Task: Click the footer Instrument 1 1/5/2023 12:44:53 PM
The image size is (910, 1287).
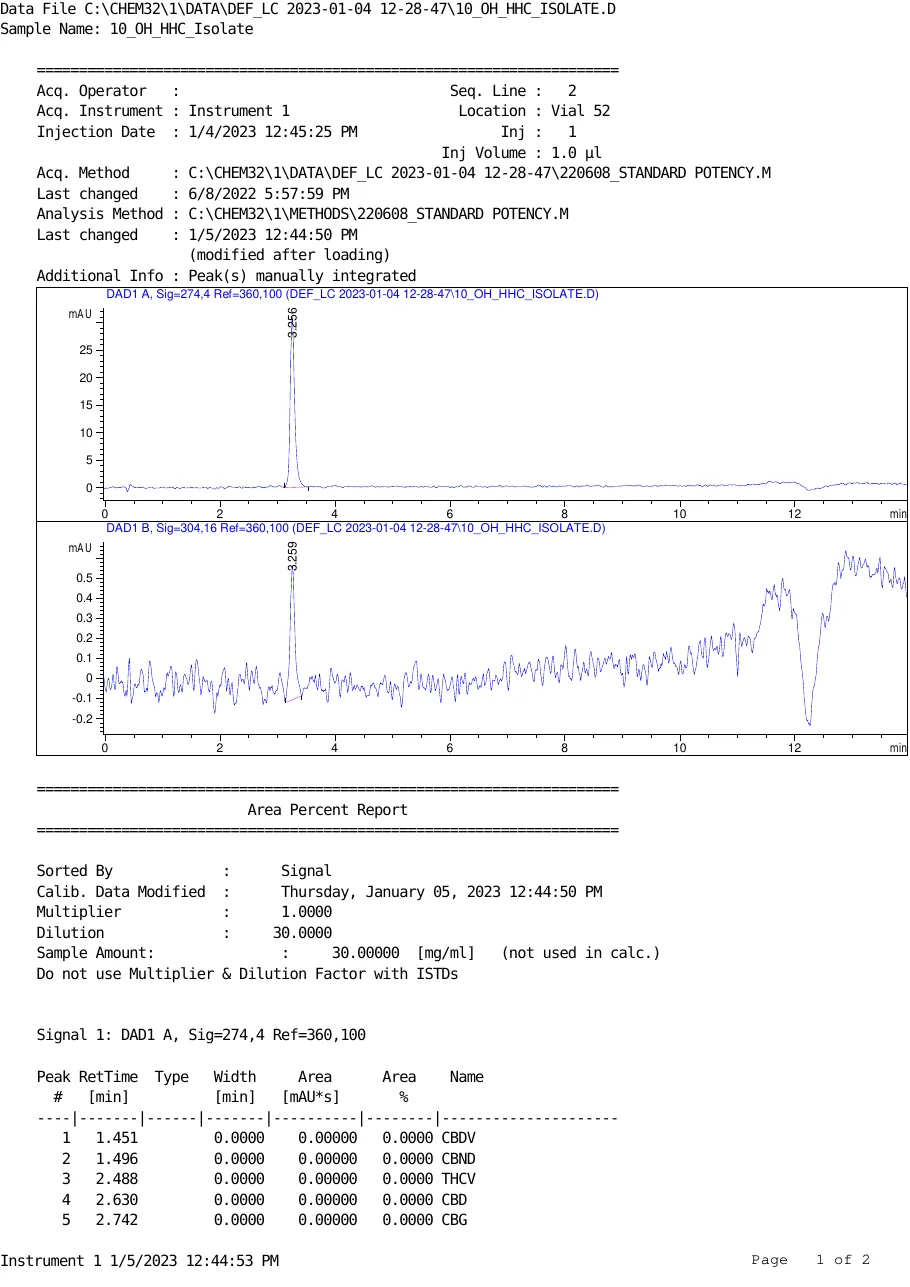Action: [139, 1261]
